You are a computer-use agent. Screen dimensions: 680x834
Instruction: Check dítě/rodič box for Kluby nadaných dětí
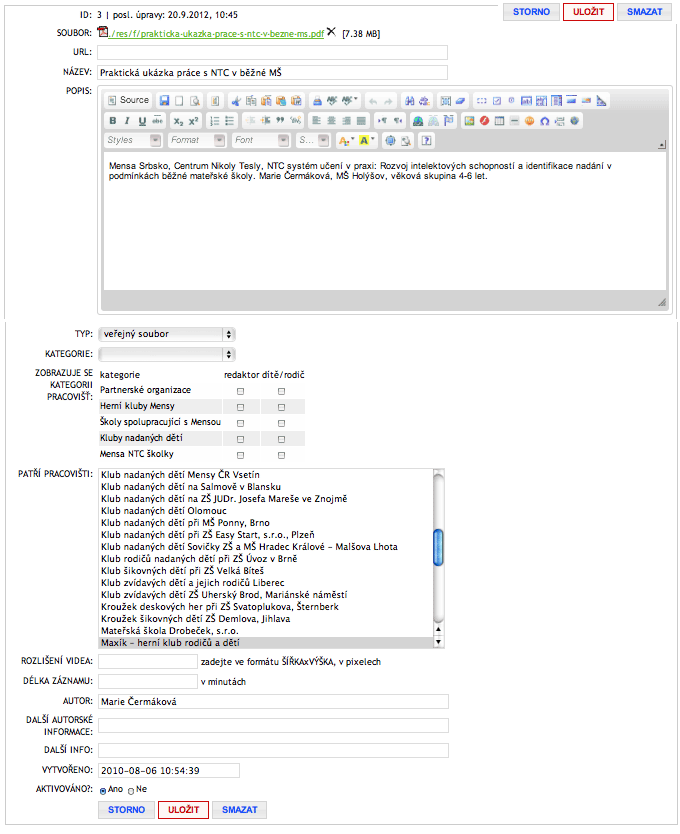282,439
